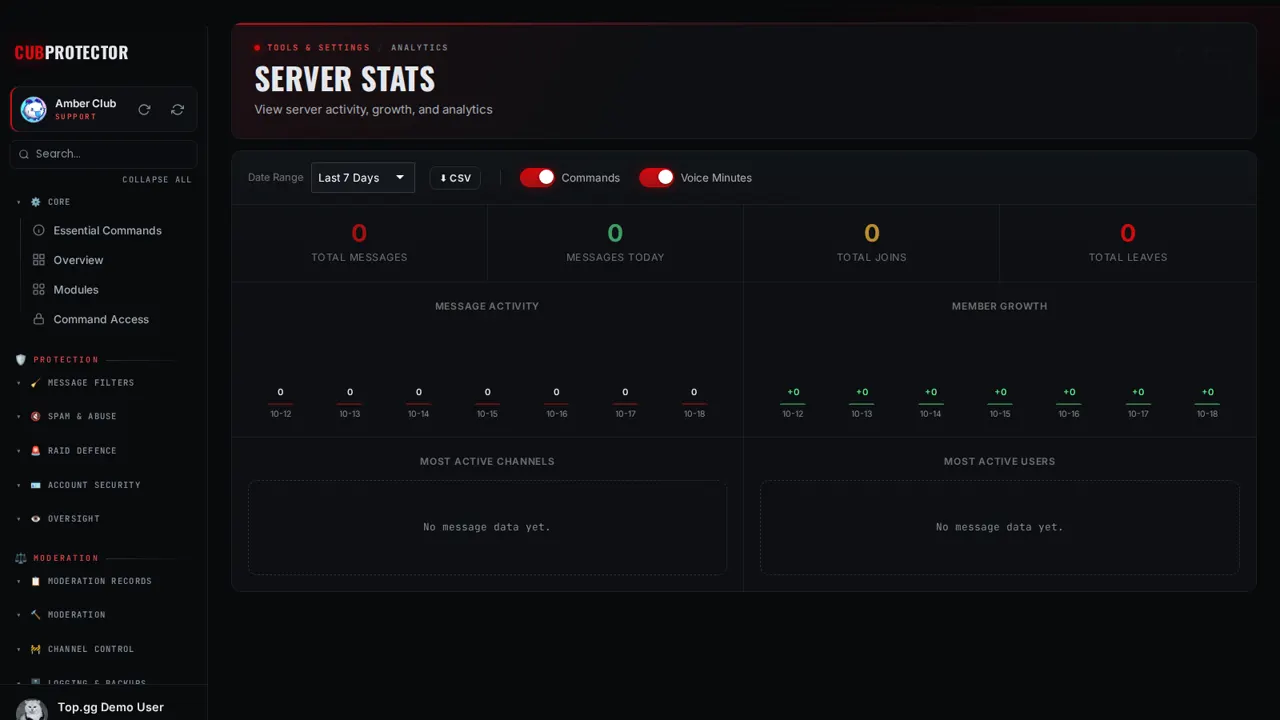Click the Essential Commands info icon
Image resolution: width=1280 pixels, height=720 pixels.
pyautogui.click(x=39, y=230)
